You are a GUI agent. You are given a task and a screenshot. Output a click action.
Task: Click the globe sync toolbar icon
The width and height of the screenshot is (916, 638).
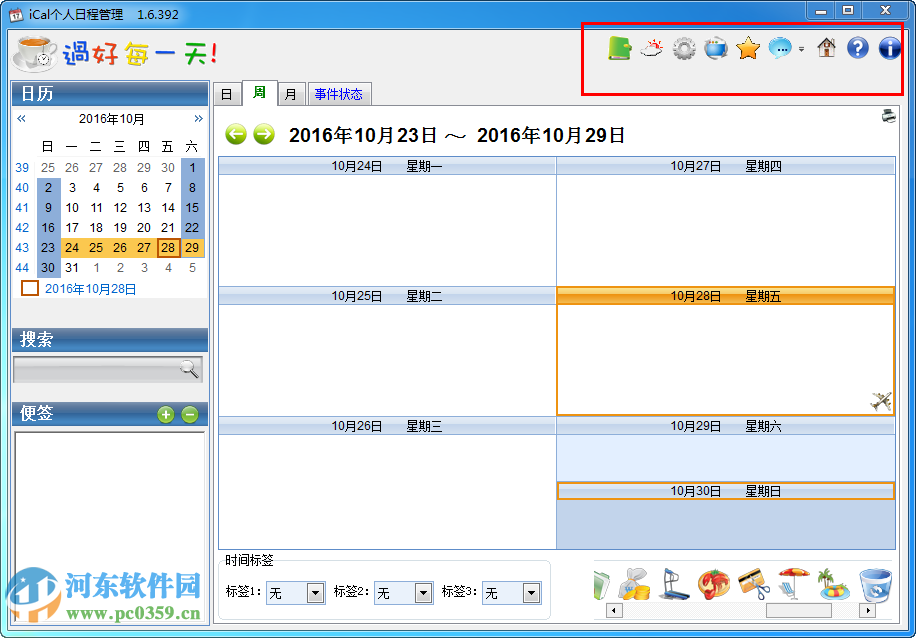pos(715,47)
